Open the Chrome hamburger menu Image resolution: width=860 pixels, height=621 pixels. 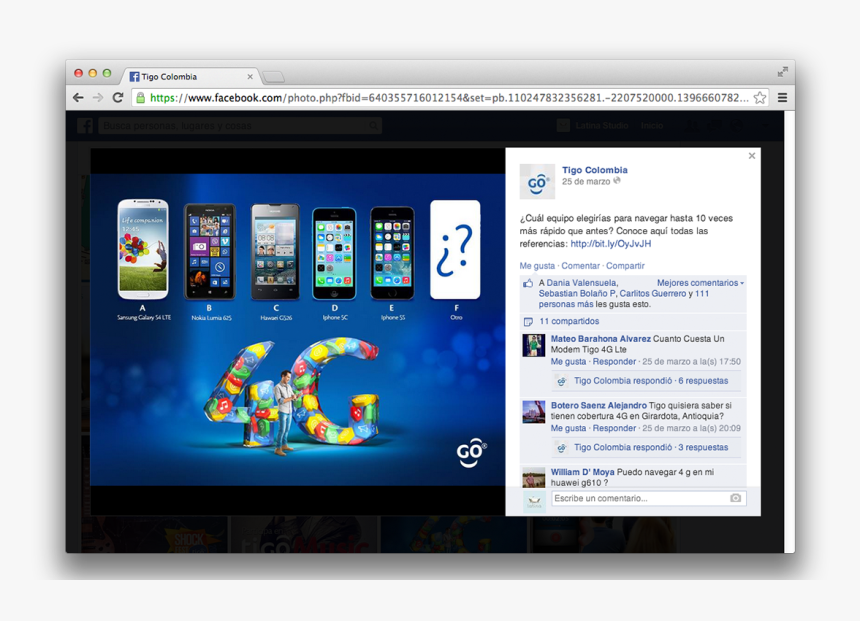(x=783, y=98)
